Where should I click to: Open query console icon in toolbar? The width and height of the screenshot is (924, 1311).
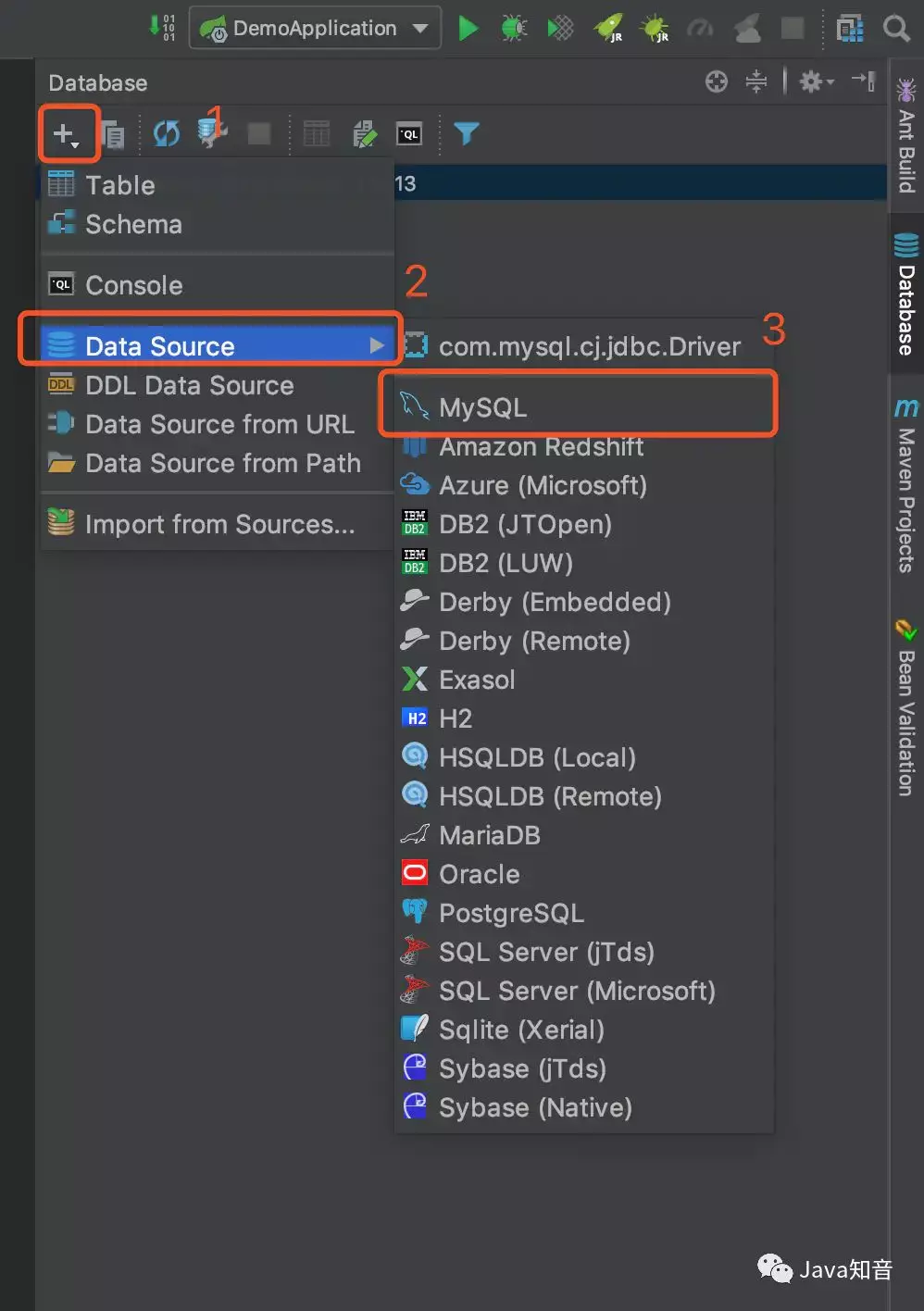409,134
